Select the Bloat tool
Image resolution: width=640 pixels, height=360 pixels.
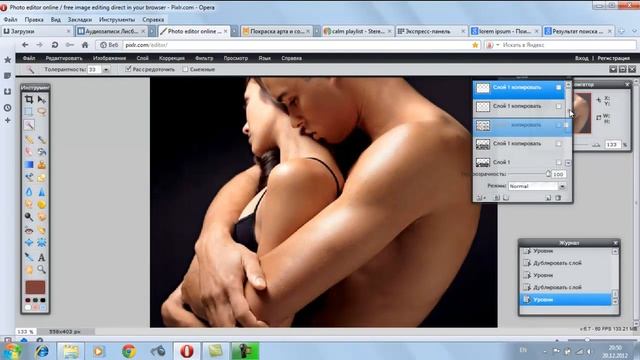pos(29,243)
